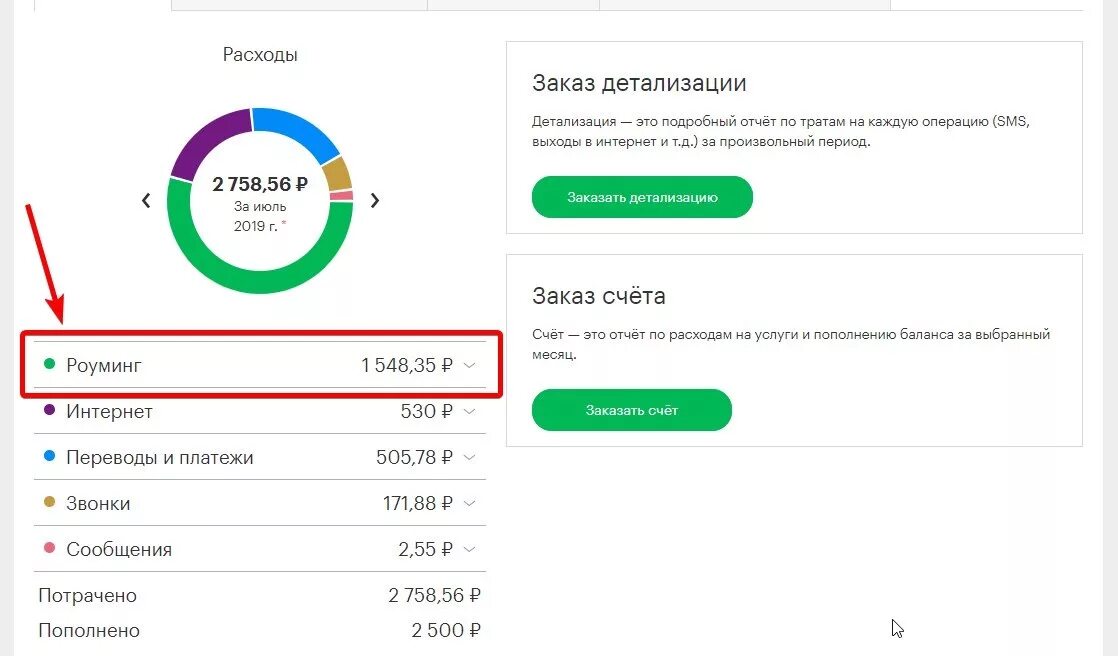Click the yellow Звонки legend dot
This screenshot has width=1118, height=656.
(x=49, y=502)
